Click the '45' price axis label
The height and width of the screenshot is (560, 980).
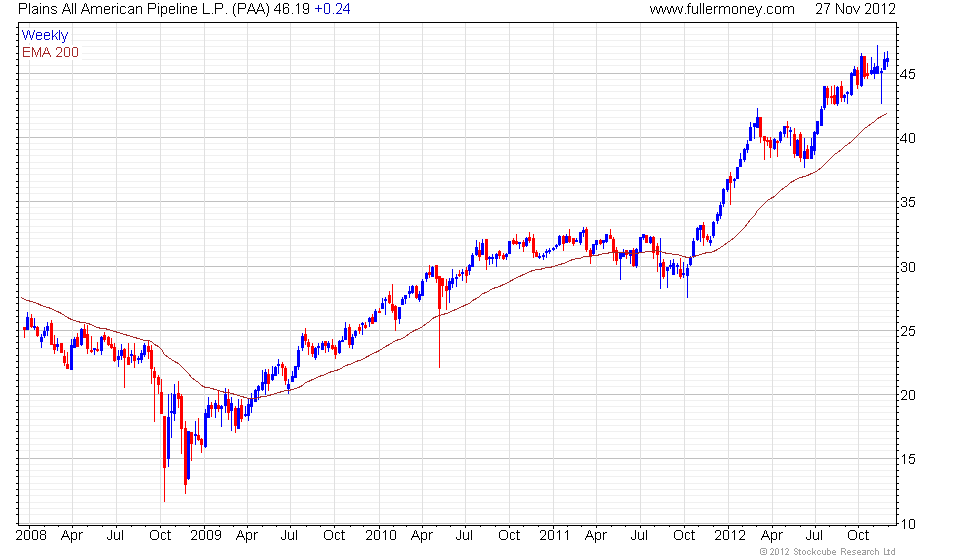pyautogui.click(x=908, y=74)
